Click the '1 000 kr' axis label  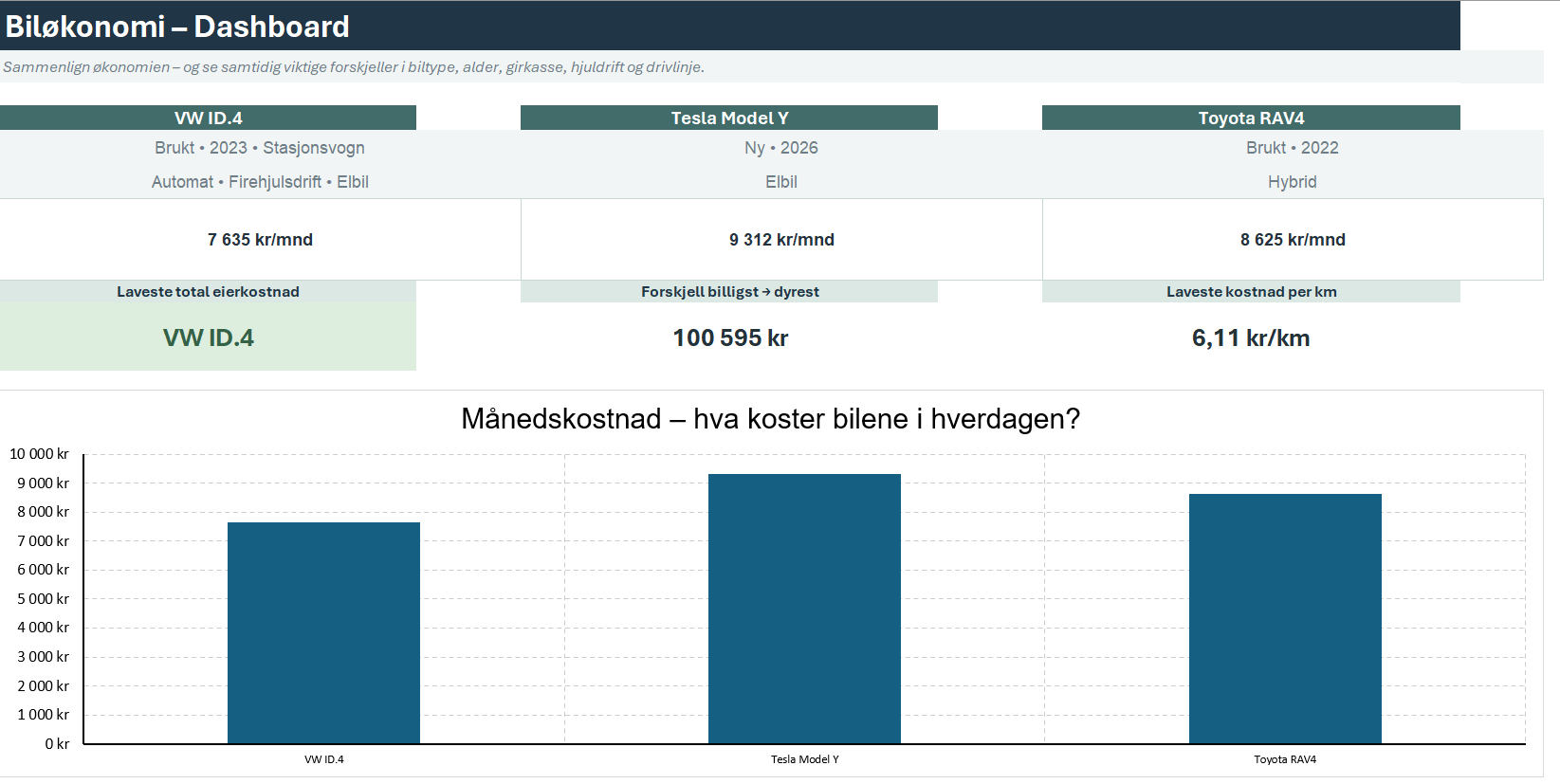pyautogui.click(x=44, y=715)
